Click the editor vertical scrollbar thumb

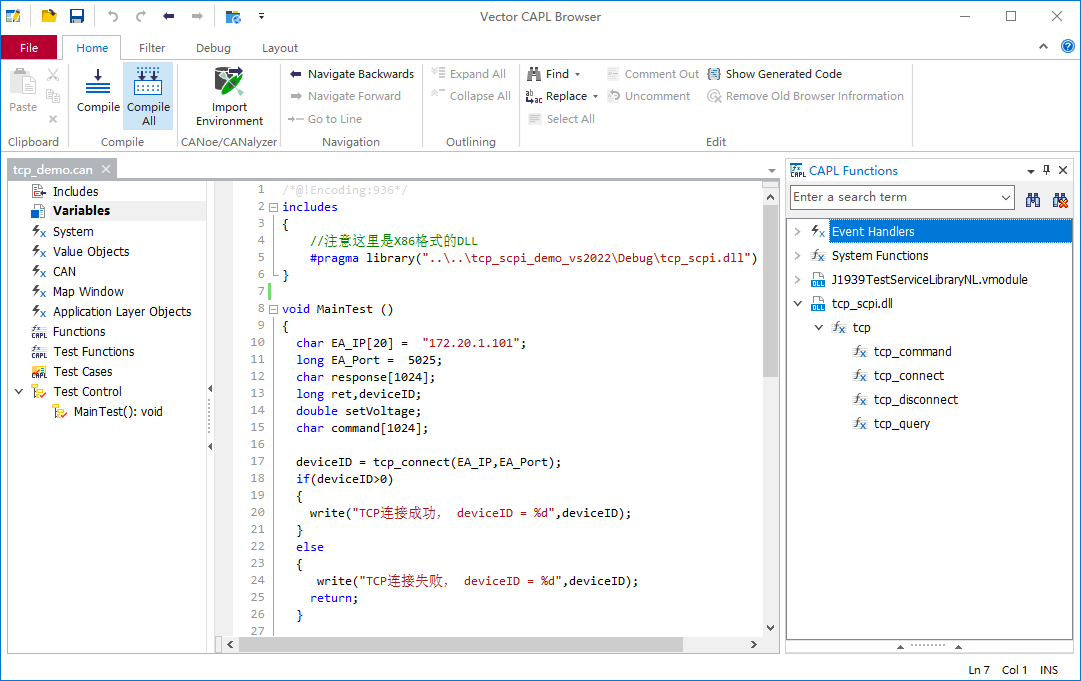tap(770, 291)
